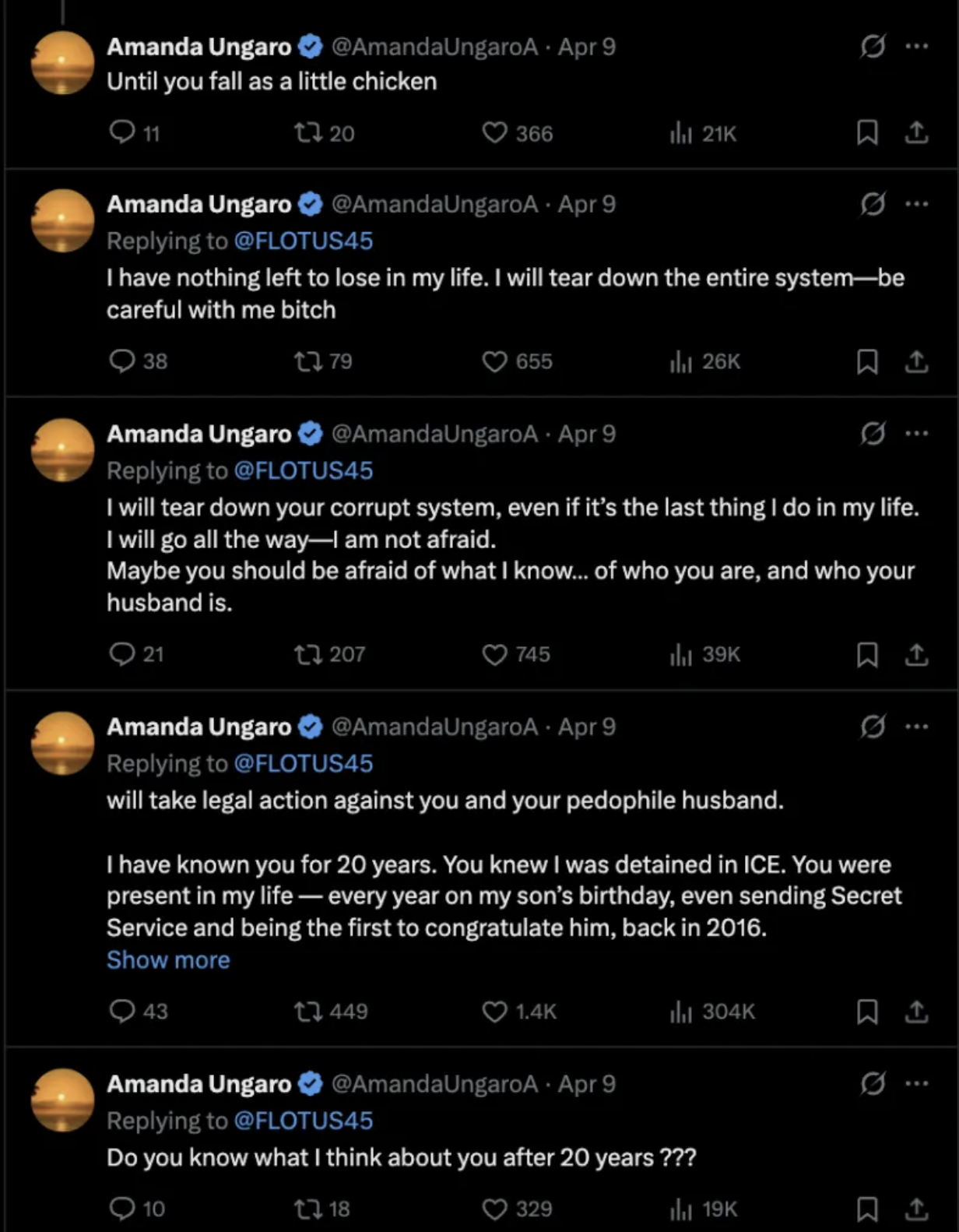Click the Grok actions icon on the top tweet
Screen dimensions: 959x1232
tap(872, 47)
